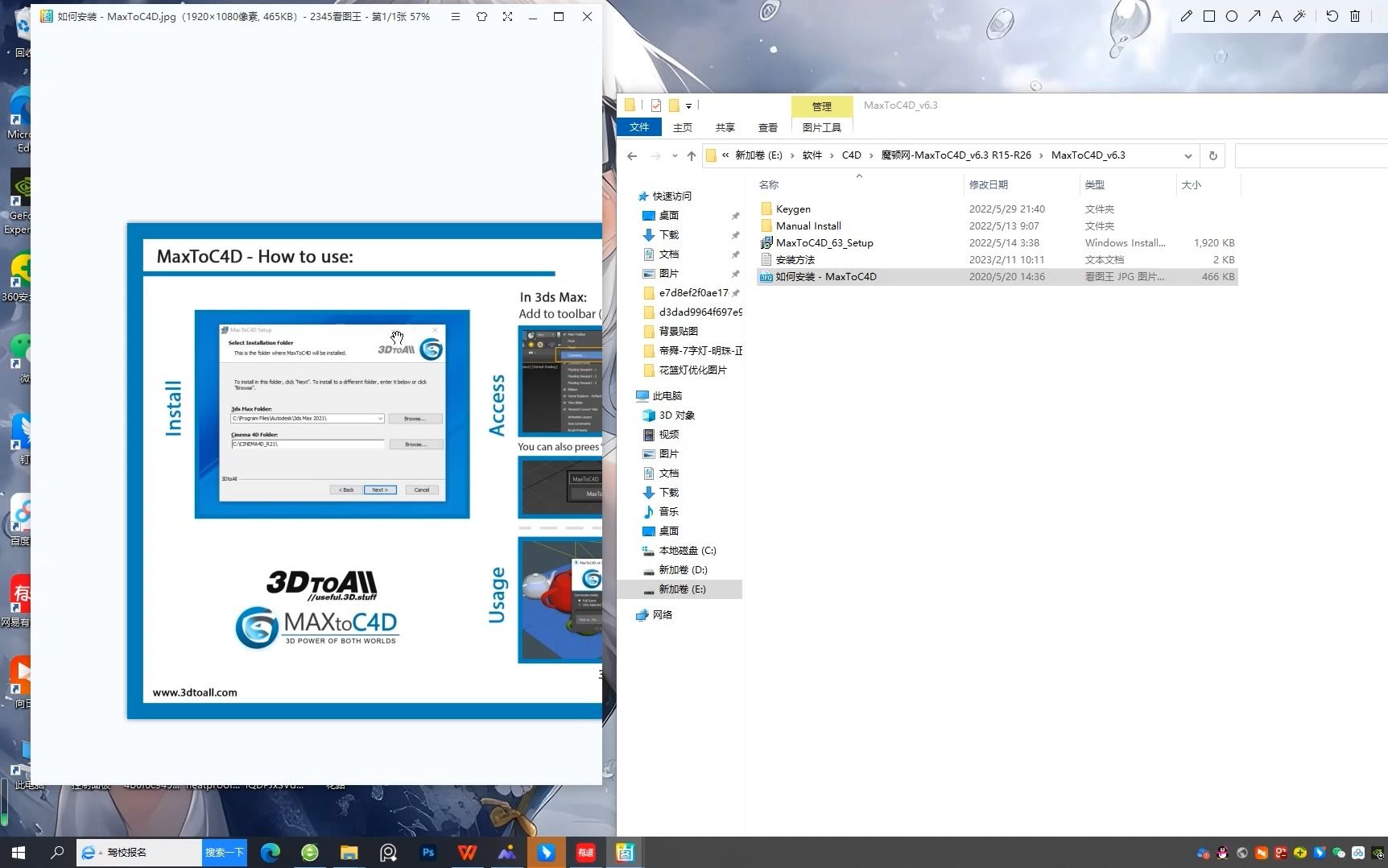Select the 安装方法 text document
The height and width of the screenshot is (868, 1388).
click(x=795, y=260)
